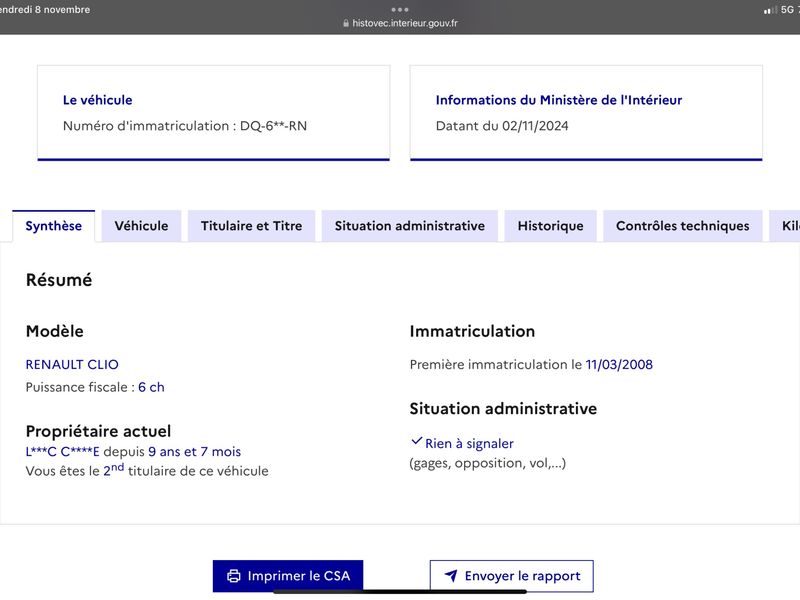Tap the three dots above the address bar
800x600 pixels.
tap(400, 9)
